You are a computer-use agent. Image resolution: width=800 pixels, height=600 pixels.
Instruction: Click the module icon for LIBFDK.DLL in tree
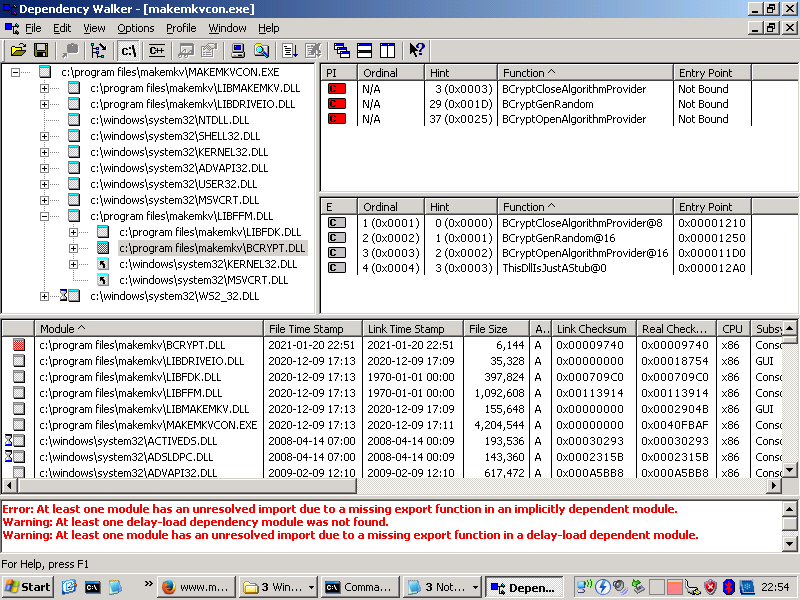[x=103, y=232]
